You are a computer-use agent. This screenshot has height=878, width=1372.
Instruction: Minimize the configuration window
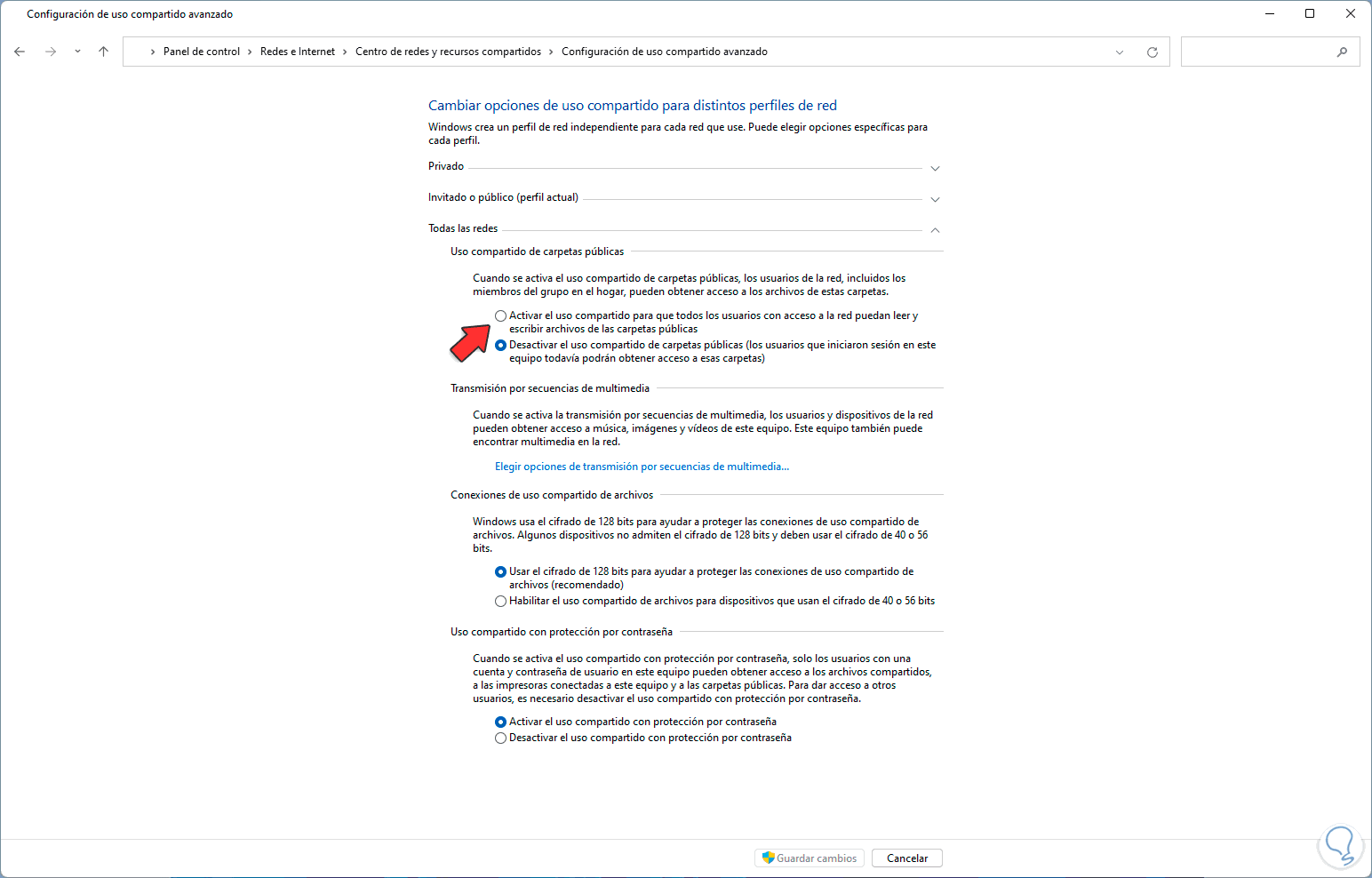point(1269,13)
